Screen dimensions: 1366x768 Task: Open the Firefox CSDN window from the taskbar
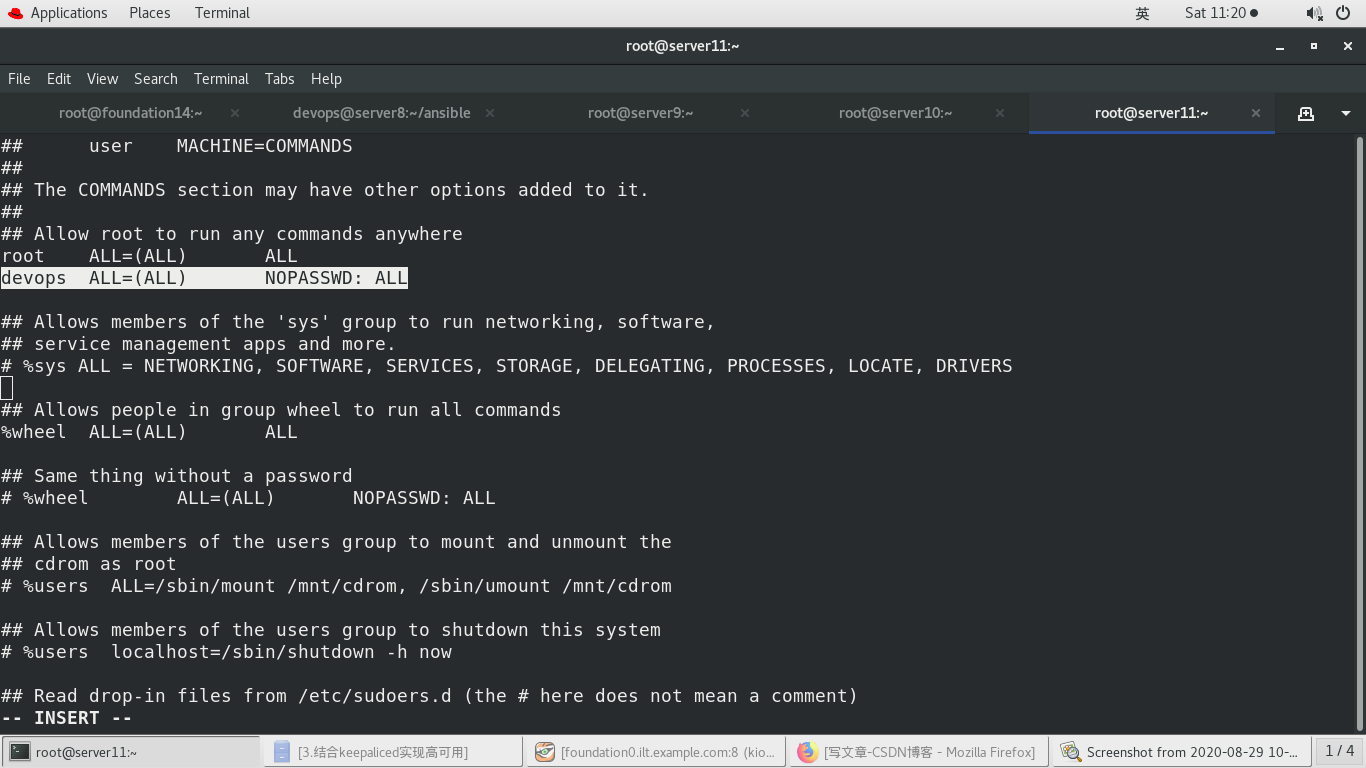click(917, 751)
